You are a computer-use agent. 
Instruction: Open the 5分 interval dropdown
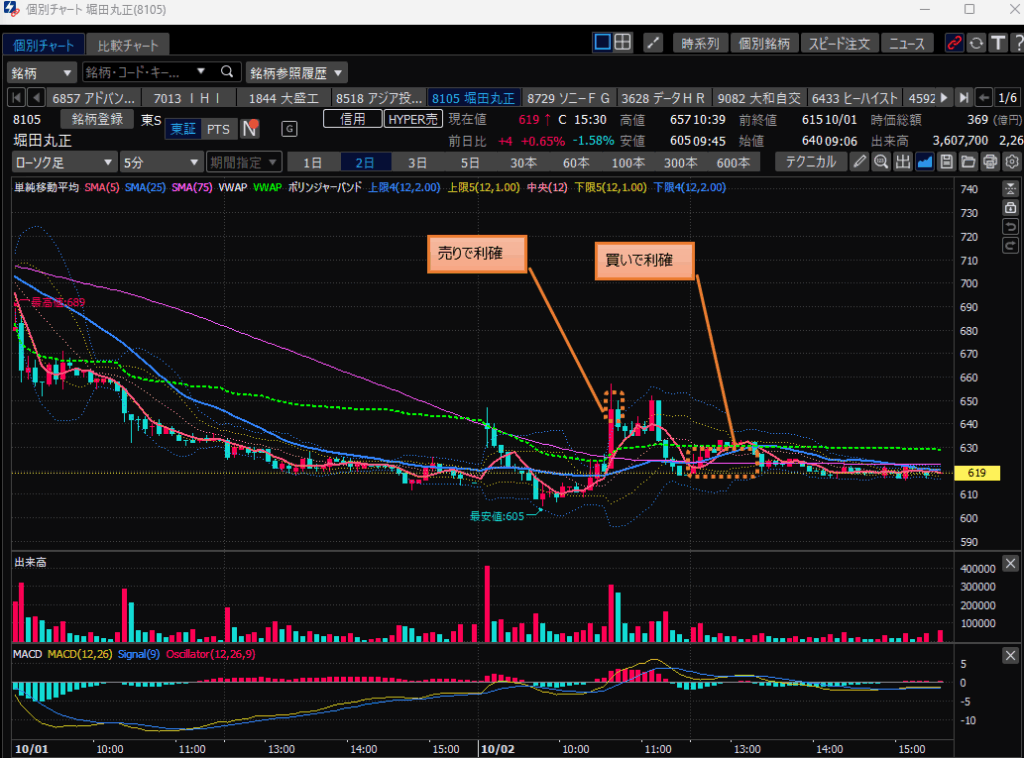[158, 162]
